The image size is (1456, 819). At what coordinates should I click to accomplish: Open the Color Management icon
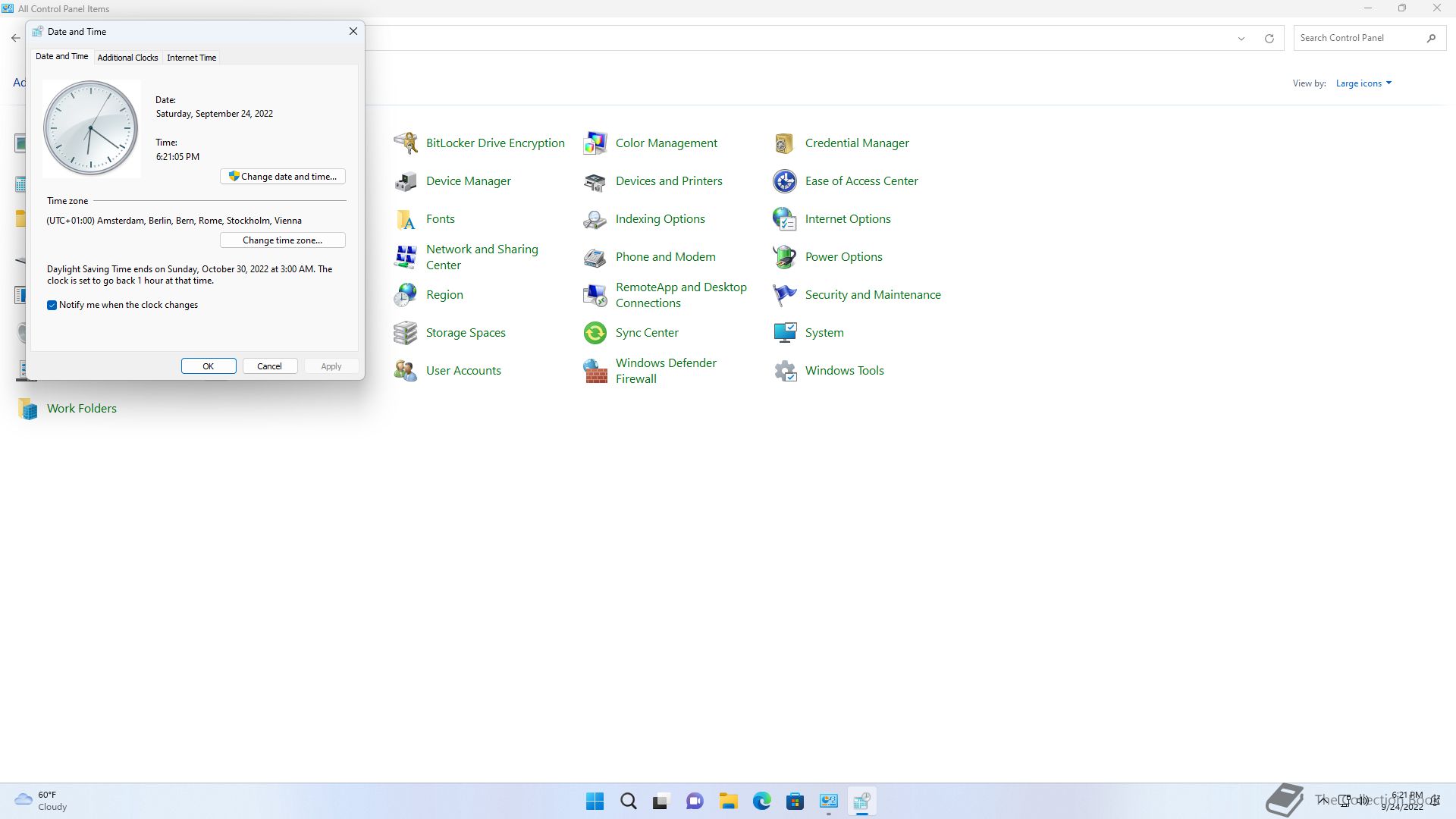pos(595,143)
